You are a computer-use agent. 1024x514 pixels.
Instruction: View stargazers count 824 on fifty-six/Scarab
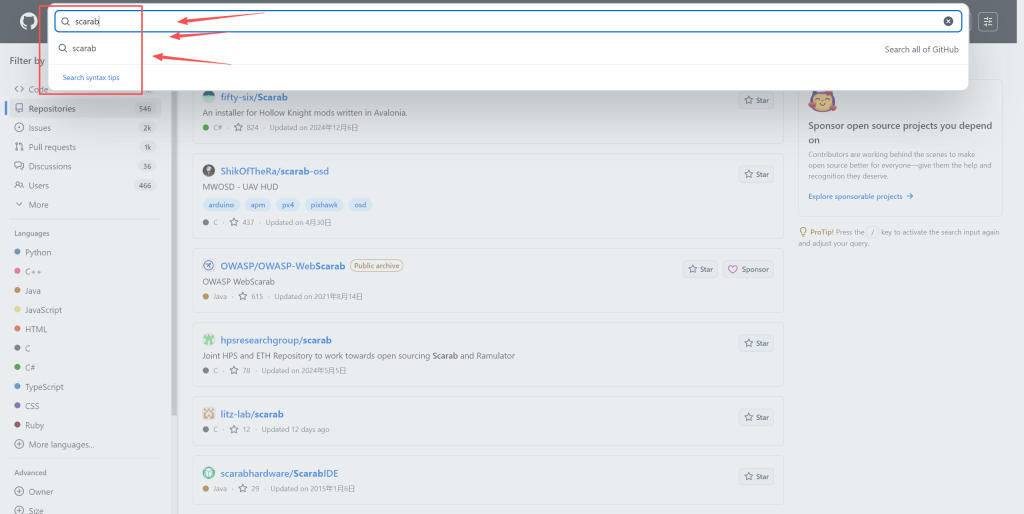point(247,128)
